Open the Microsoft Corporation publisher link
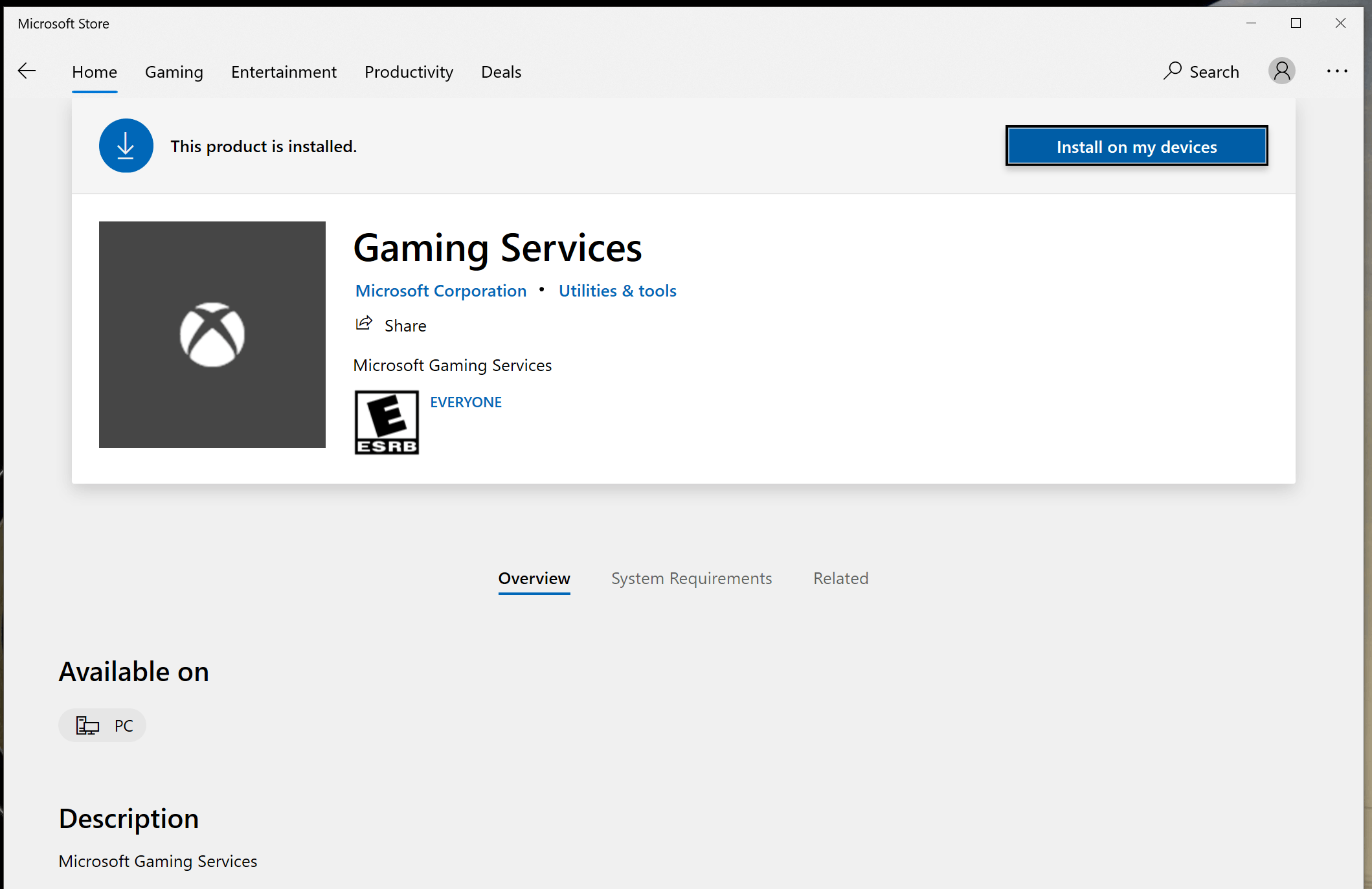 [441, 291]
